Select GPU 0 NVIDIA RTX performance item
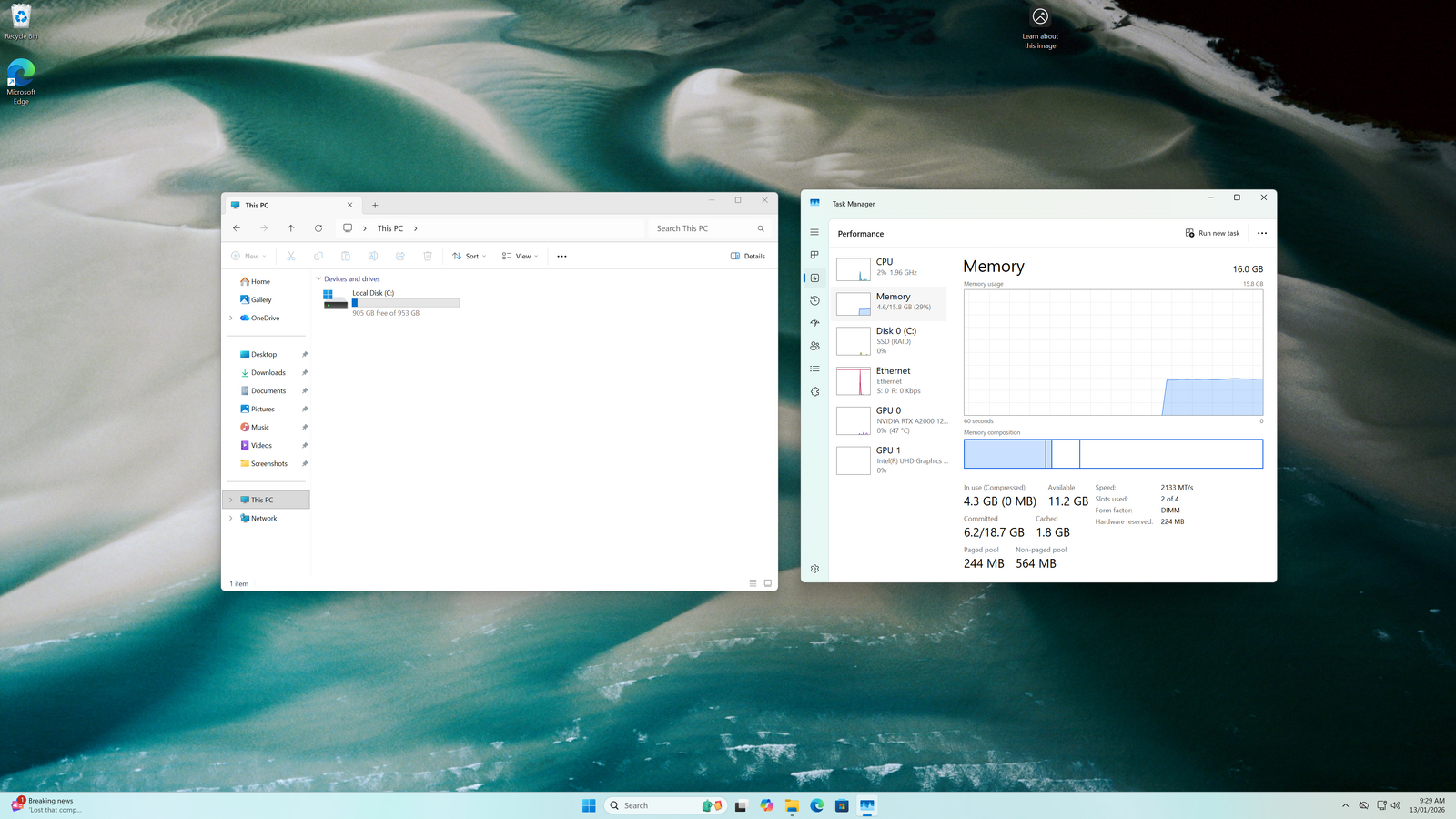The image size is (1456, 819). pos(889,420)
